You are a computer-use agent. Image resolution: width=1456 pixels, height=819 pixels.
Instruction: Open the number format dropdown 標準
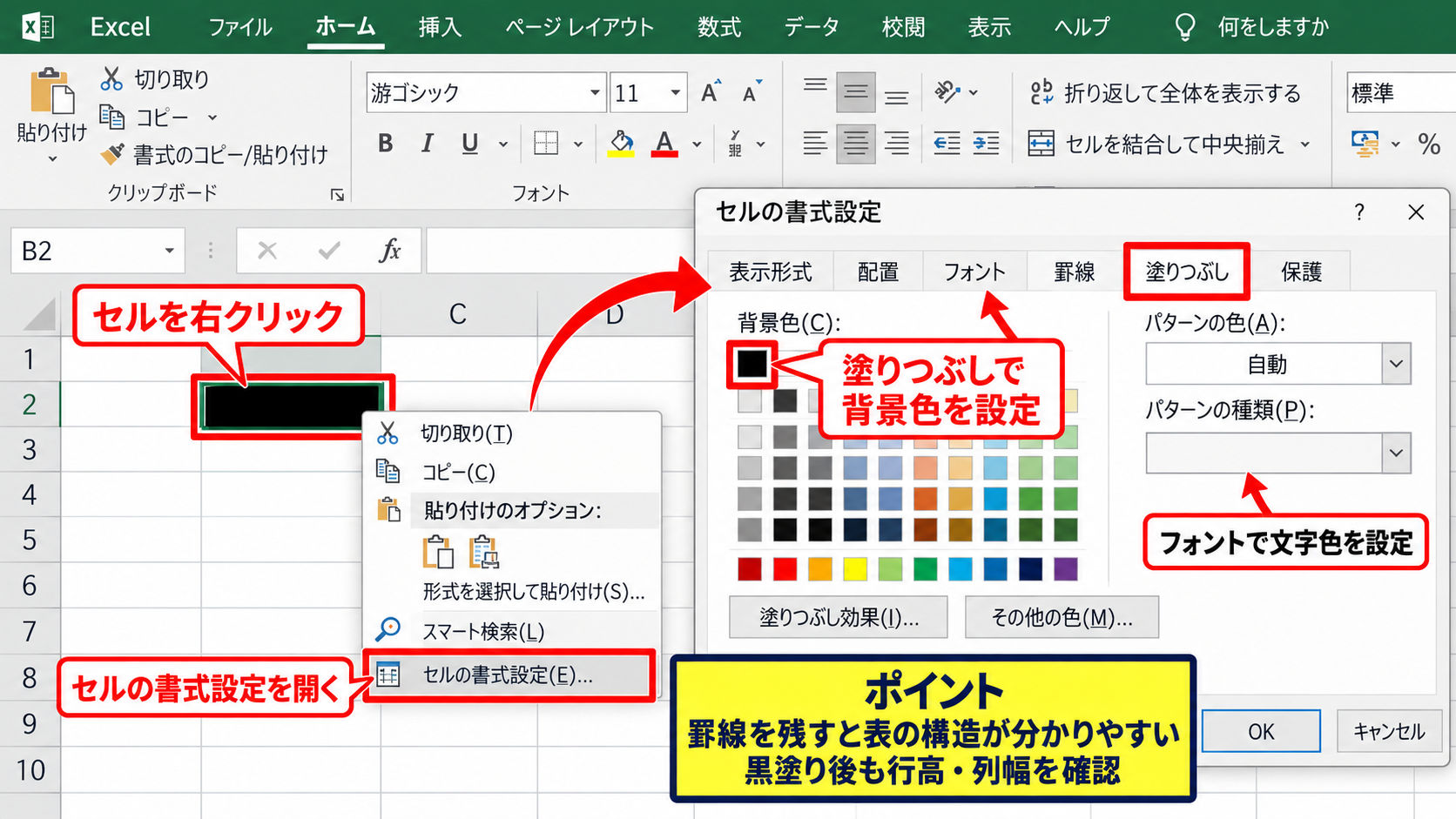[x=1400, y=92]
